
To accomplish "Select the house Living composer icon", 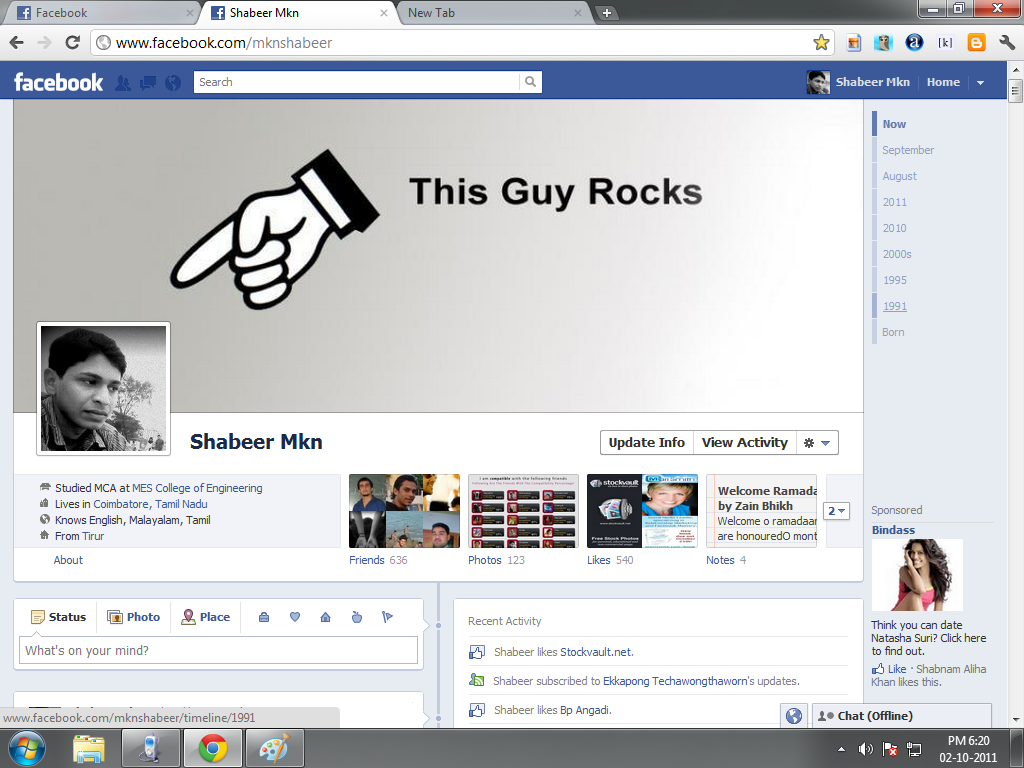I will 325,617.
